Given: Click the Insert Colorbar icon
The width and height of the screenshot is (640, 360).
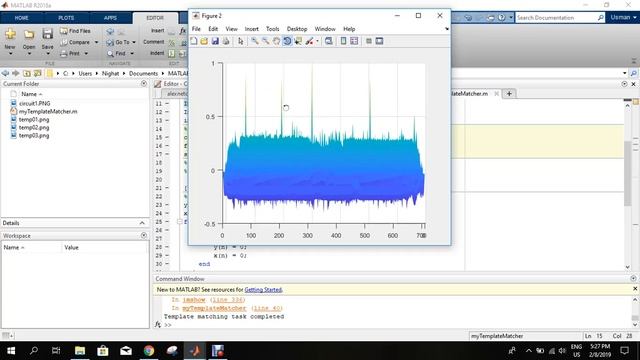Looking at the screenshot, I should pyautogui.click(x=343, y=41).
